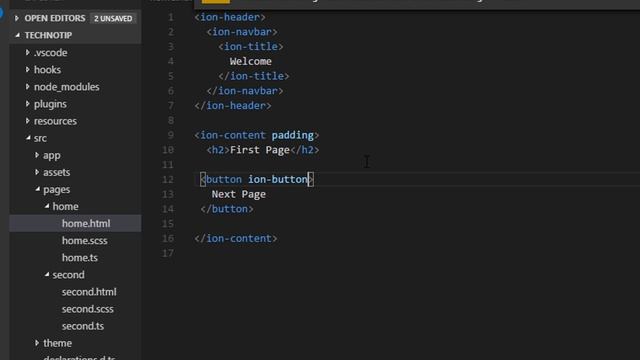Select the assets folder label
The width and height of the screenshot is (640, 360).
click(56, 173)
